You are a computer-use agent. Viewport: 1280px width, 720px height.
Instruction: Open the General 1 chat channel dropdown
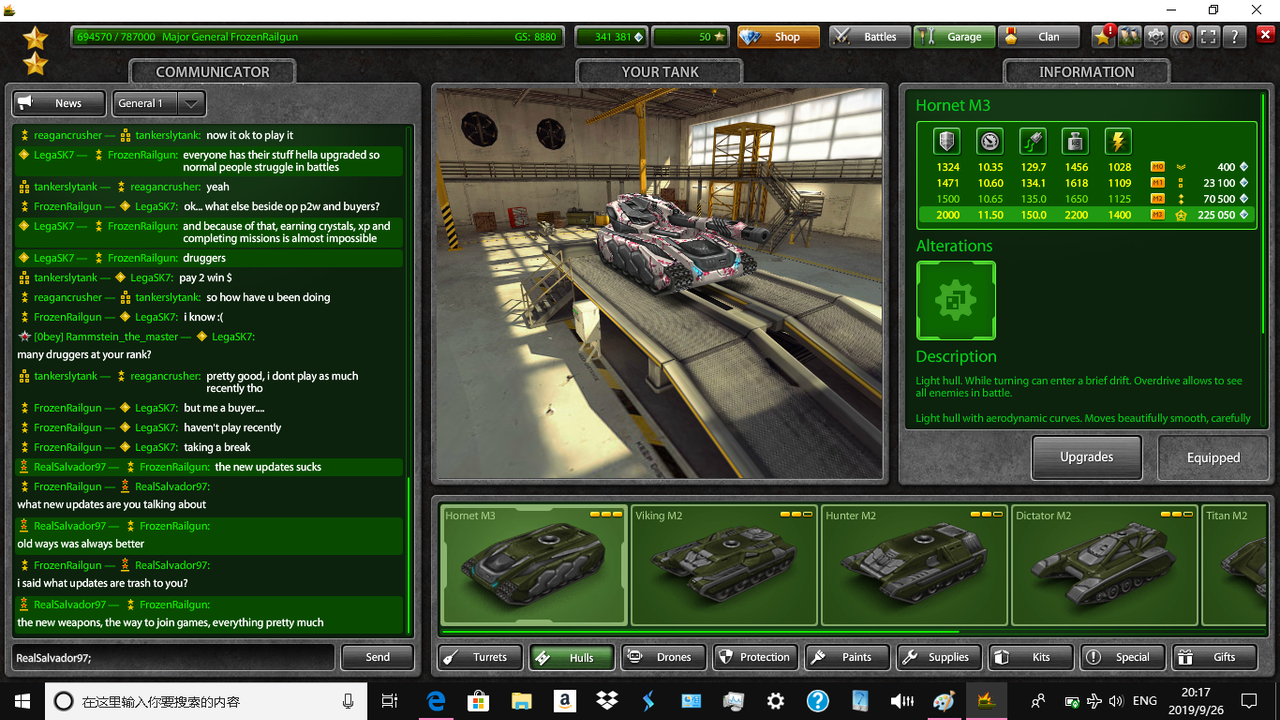click(x=158, y=103)
